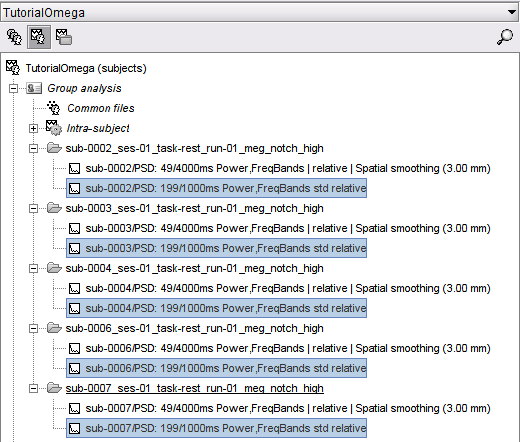Select TutorialOmega (subjects) root label
This screenshot has height=442, width=520.
pos(86,68)
